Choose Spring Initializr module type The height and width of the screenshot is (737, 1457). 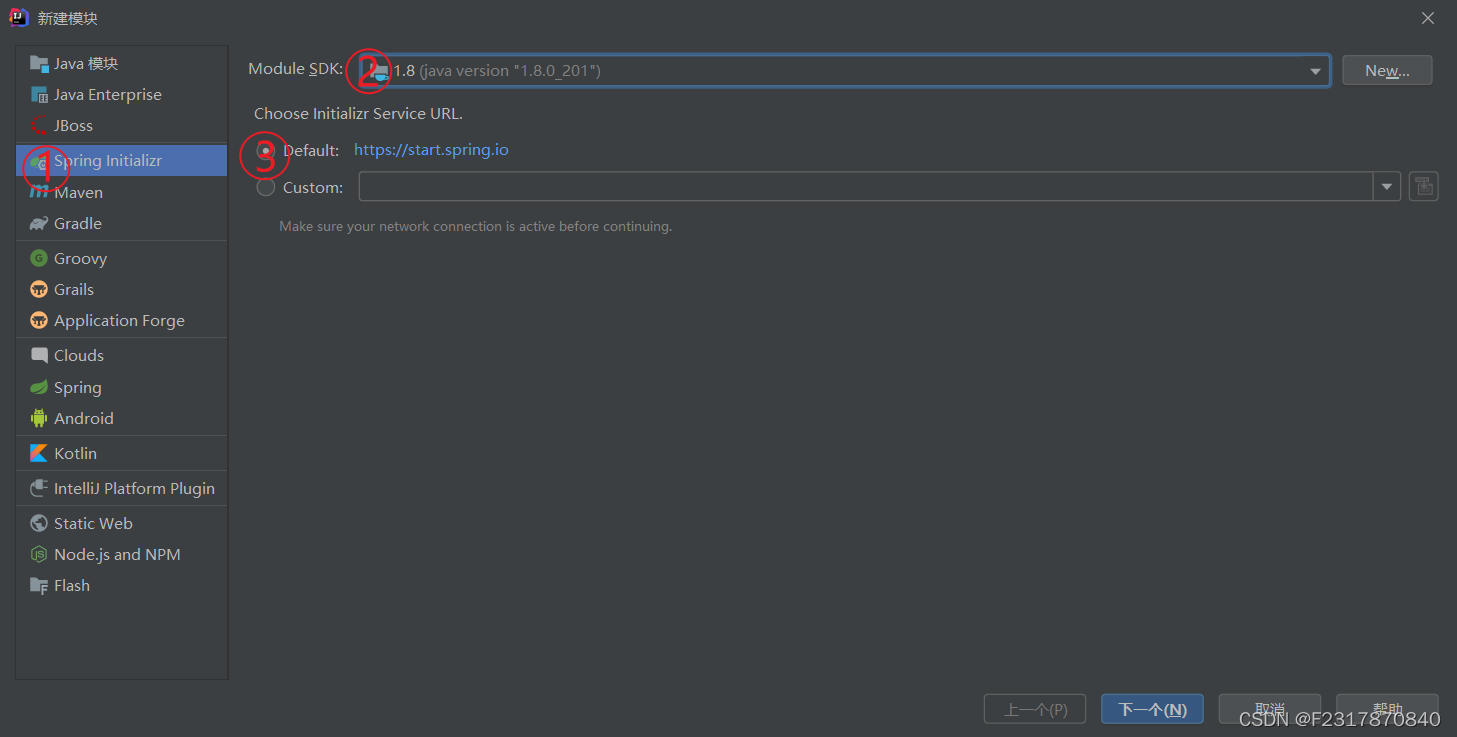click(122, 160)
